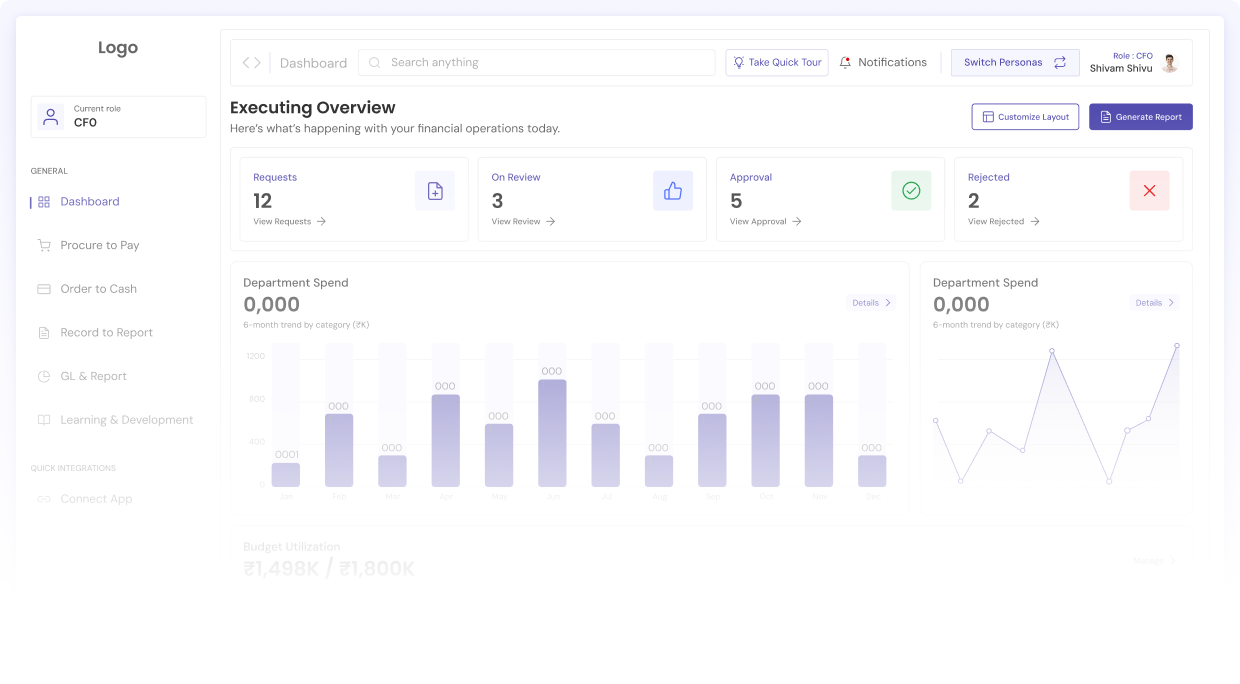Select the Jun bar in Department Spend
The height and width of the screenshot is (684, 1240).
552,433
